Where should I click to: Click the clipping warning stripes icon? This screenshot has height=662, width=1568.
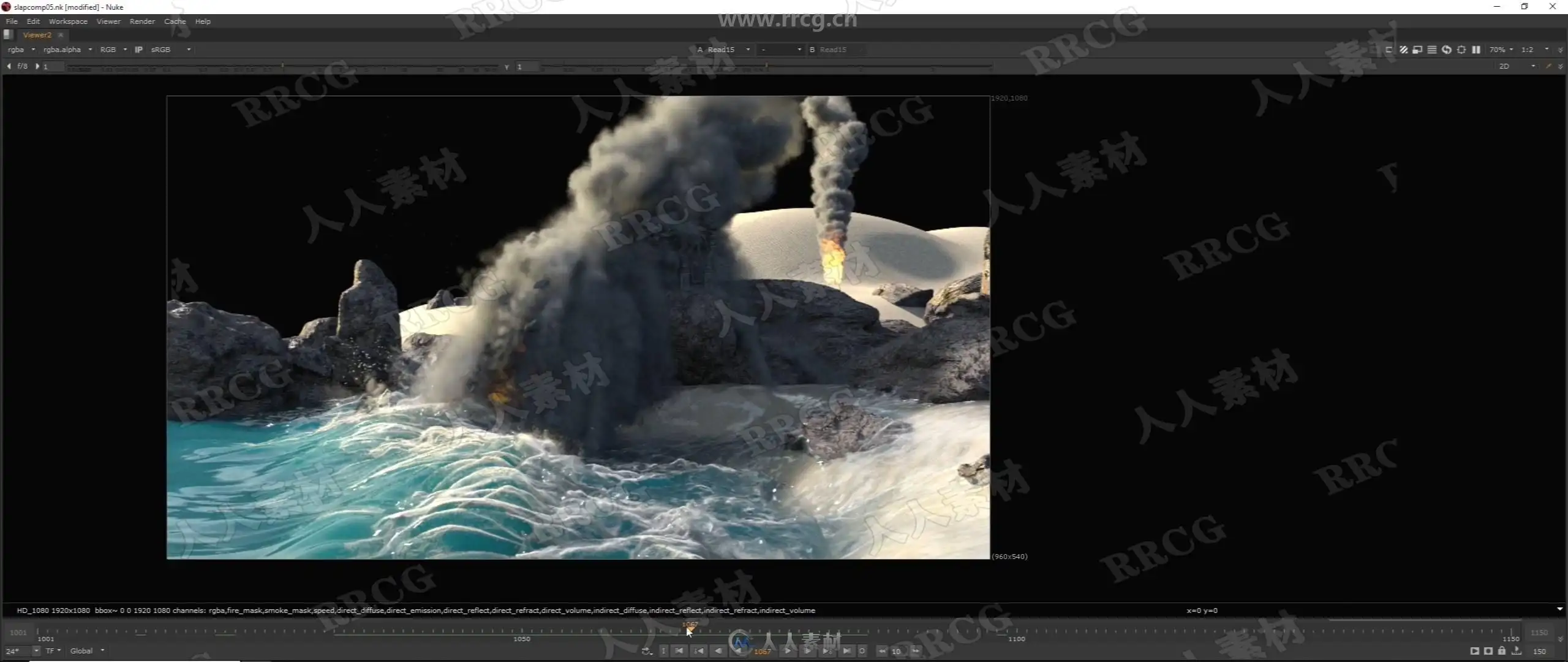(1403, 50)
